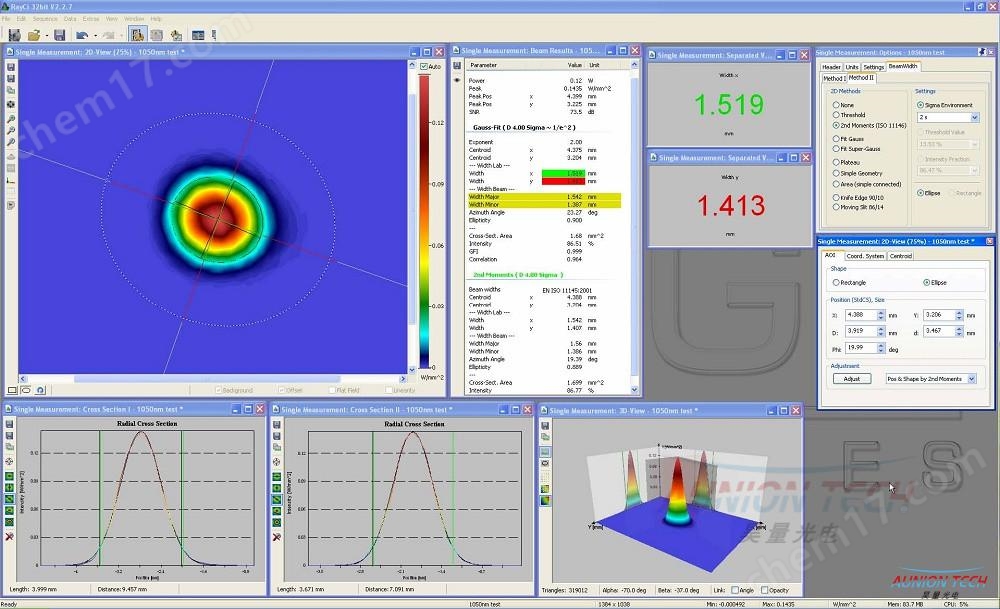Click the Adjust button
1000x609 pixels.
click(x=851, y=379)
